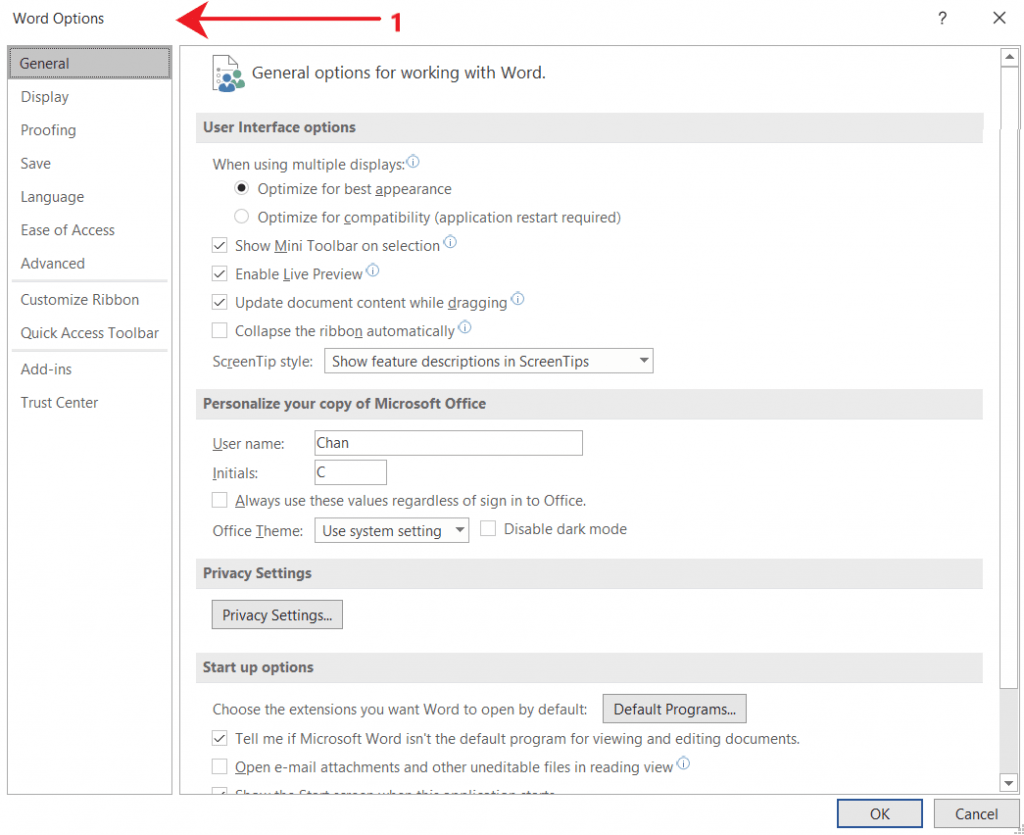Open the General category
The height and width of the screenshot is (835, 1024).
click(x=89, y=63)
